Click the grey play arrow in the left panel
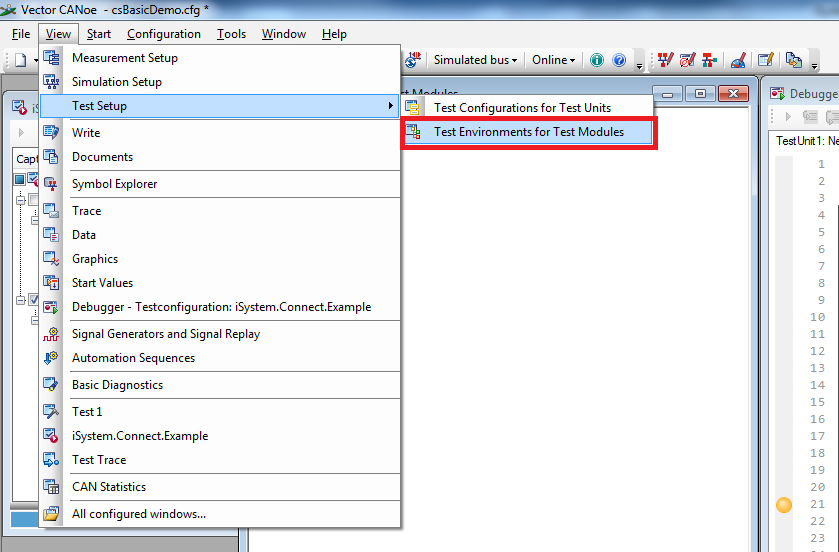839x552 pixels. point(21,132)
